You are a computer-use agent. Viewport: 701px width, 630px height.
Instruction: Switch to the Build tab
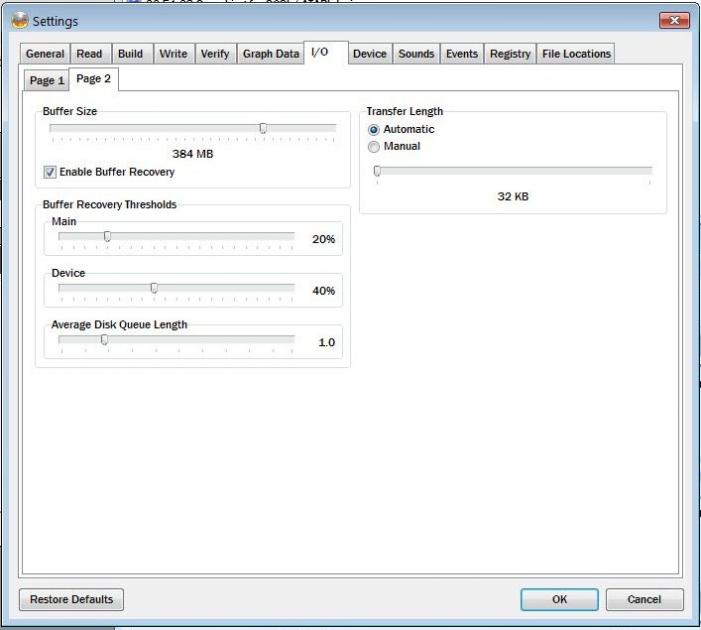click(131, 54)
